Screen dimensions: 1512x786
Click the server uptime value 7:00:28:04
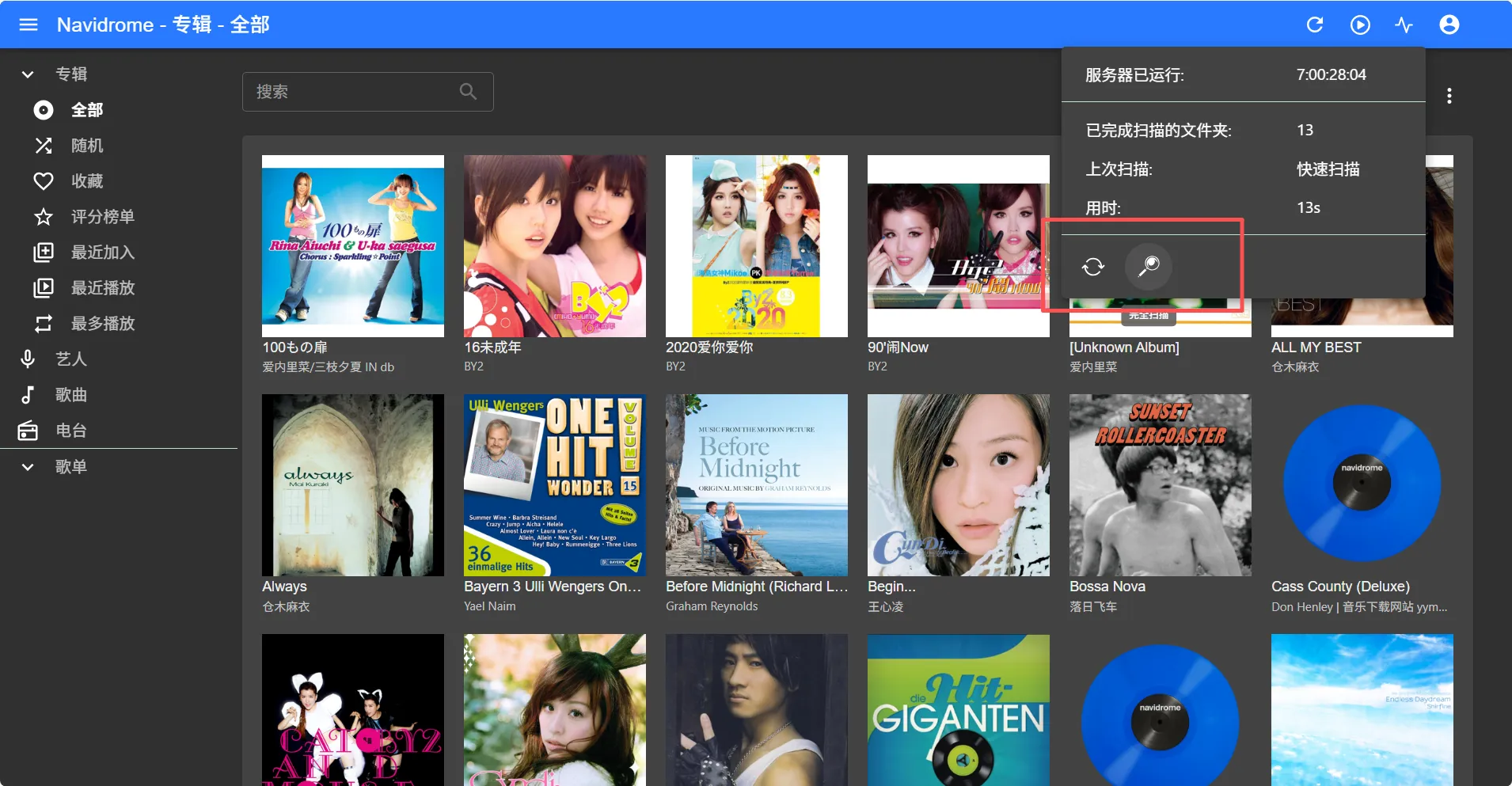(x=1332, y=74)
